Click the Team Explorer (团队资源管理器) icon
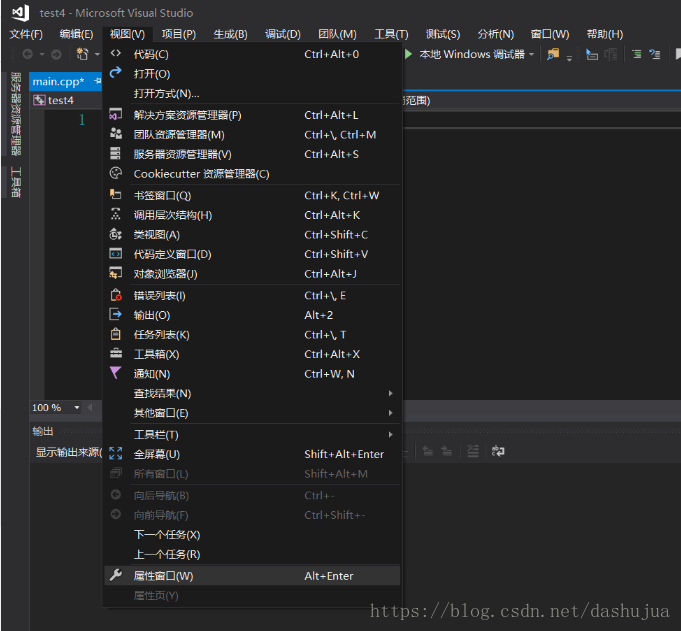The image size is (681, 631). 116,133
